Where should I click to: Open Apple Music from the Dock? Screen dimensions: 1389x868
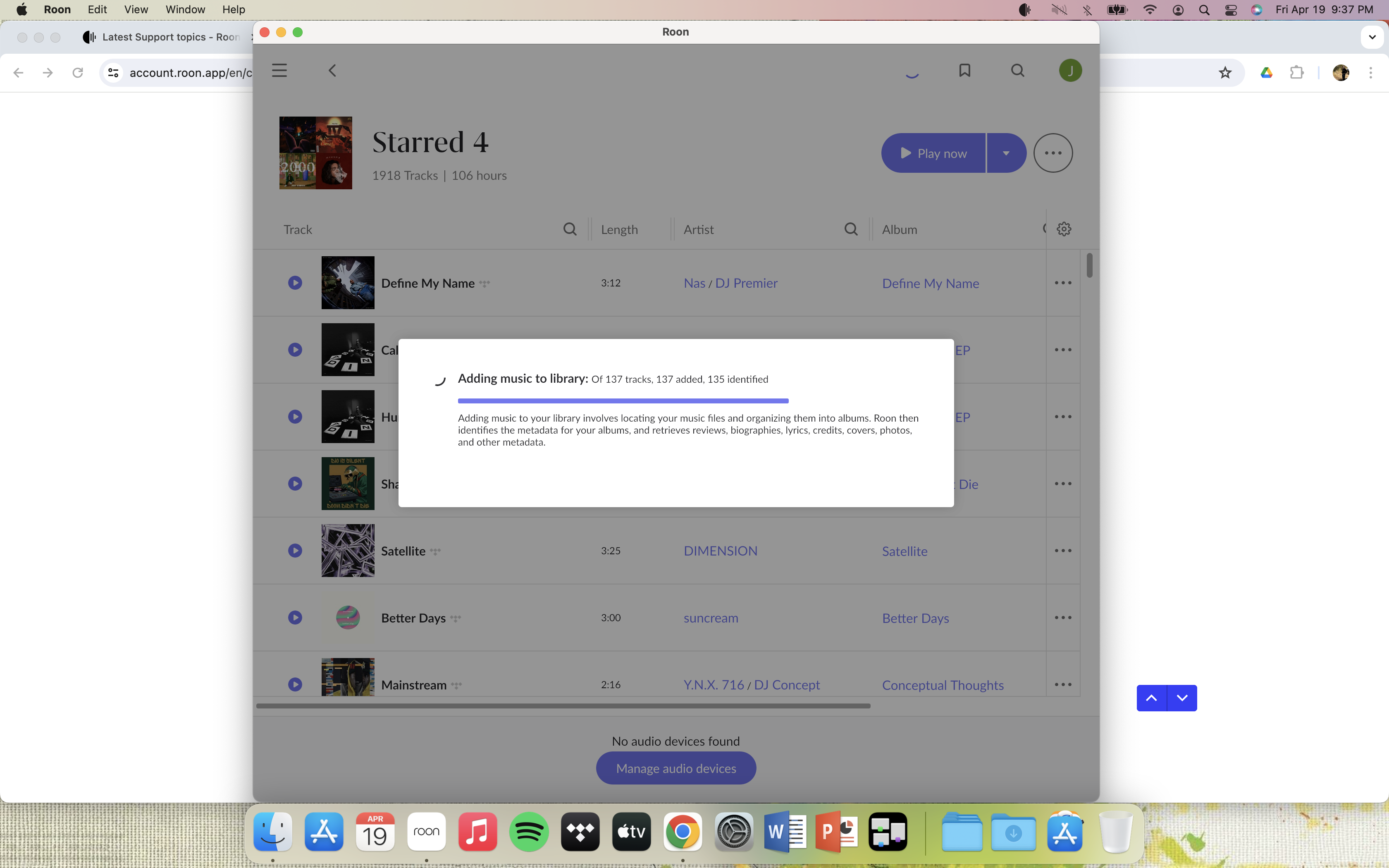point(477,831)
